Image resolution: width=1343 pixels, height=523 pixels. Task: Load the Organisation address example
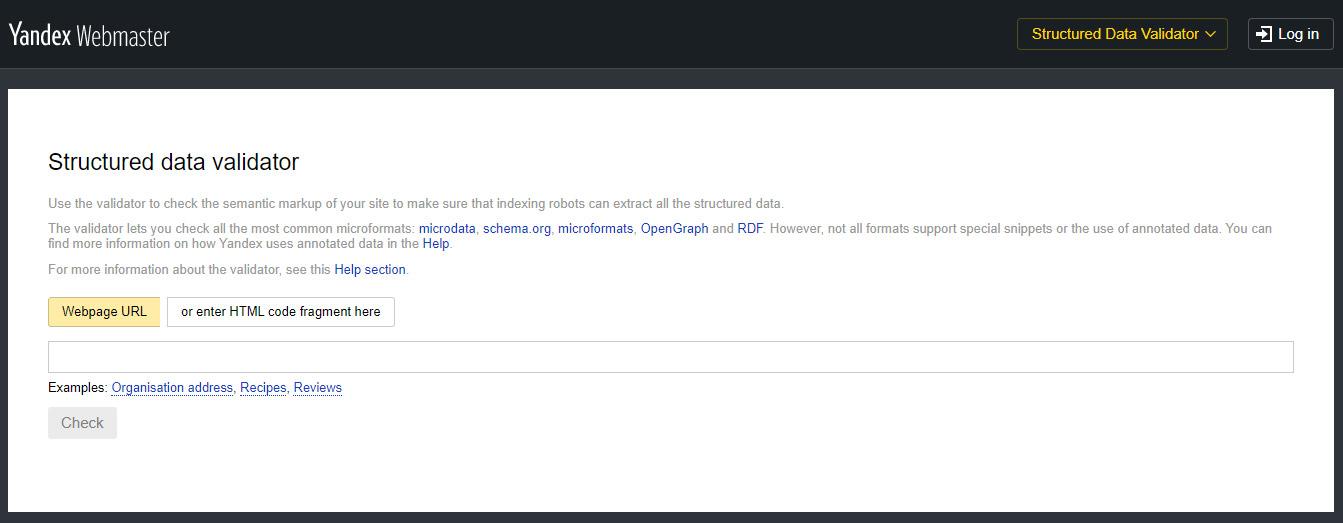coord(172,387)
